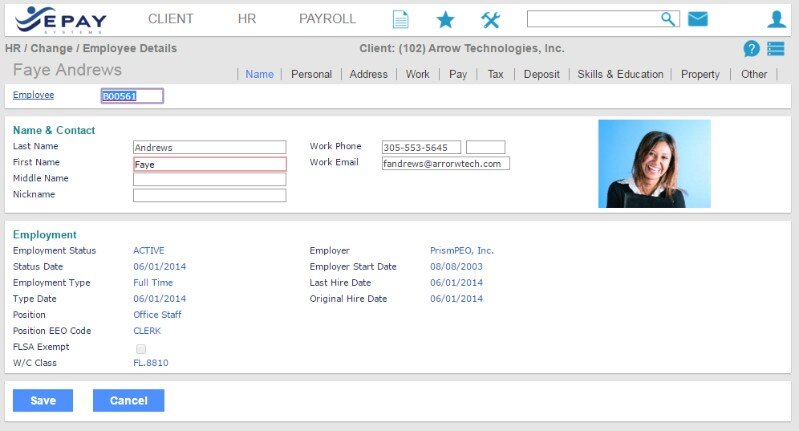799x431 pixels.
Task: Click the search magnifier icon
Action: coord(668,19)
